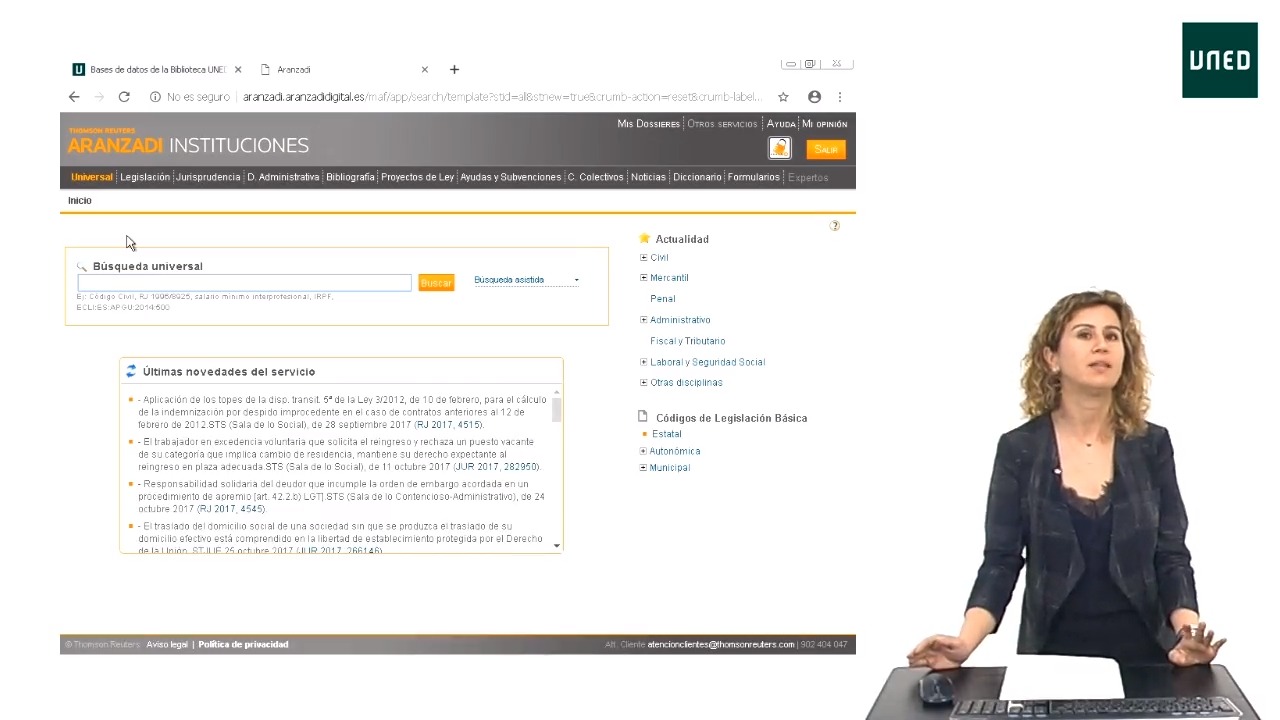Screen dimensions: 1280x720
Task: Click inside the Búsqueda universal input field
Action: (x=244, y=283)
